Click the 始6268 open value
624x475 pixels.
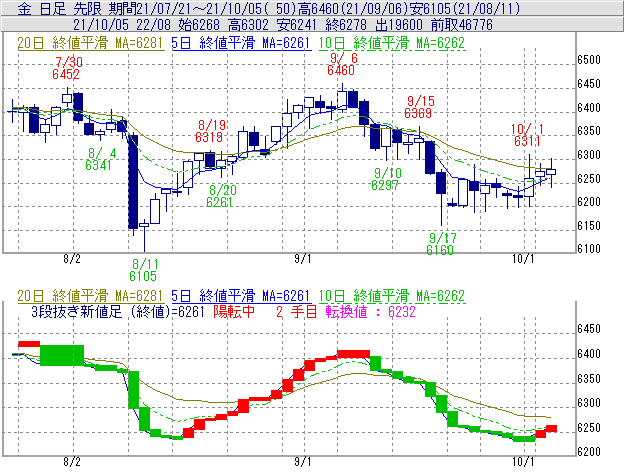[199, 25]
